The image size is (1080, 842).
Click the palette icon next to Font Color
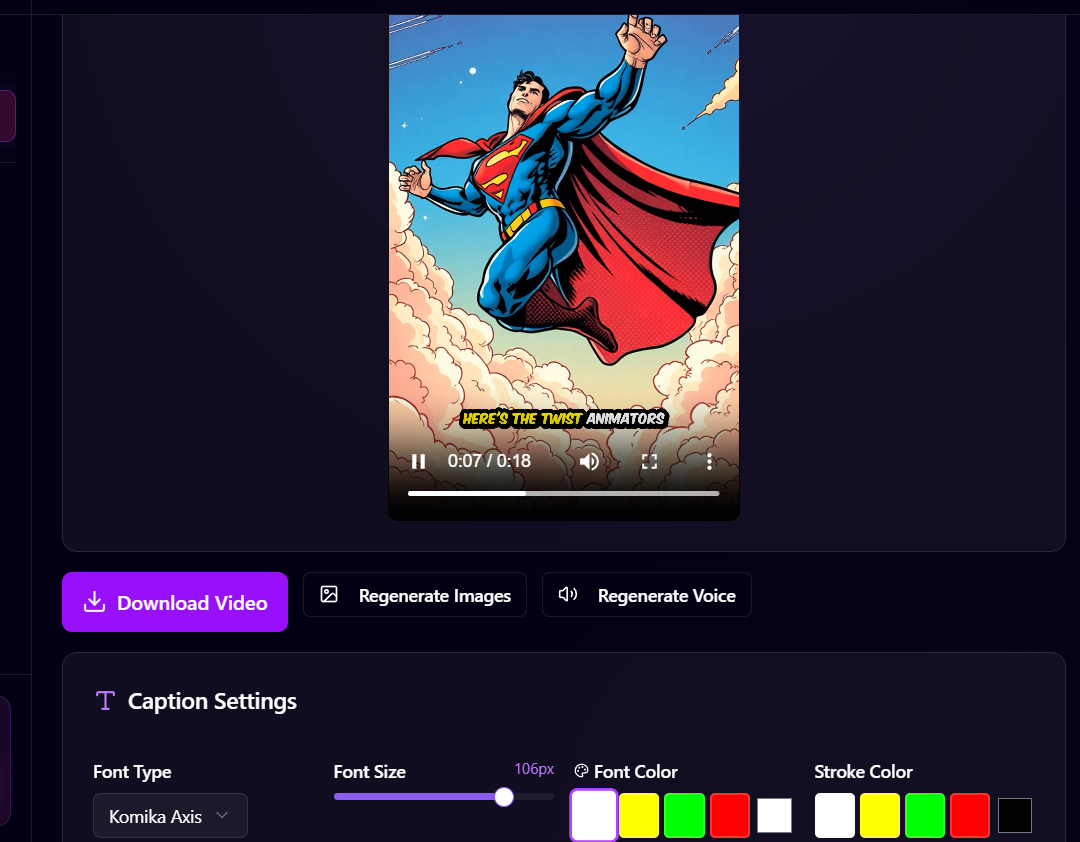click(581, 771)
